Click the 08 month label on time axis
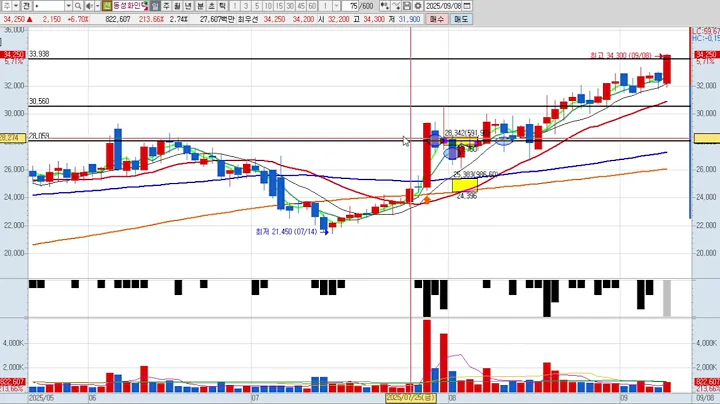This screenshot has height=404, width=720. tap(453, 398)
